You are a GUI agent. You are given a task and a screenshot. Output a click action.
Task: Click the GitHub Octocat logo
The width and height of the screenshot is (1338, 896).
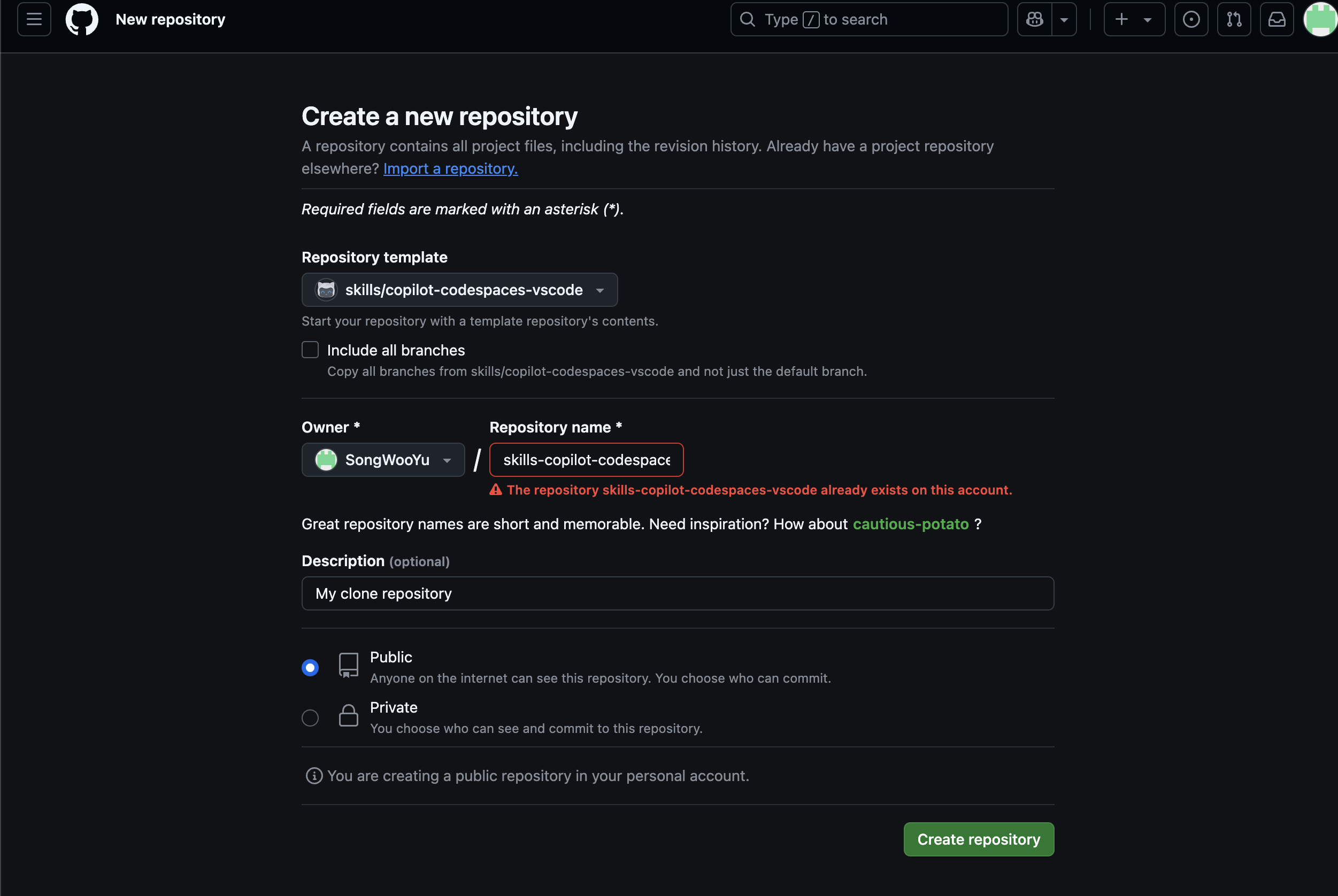click(82, 19)
